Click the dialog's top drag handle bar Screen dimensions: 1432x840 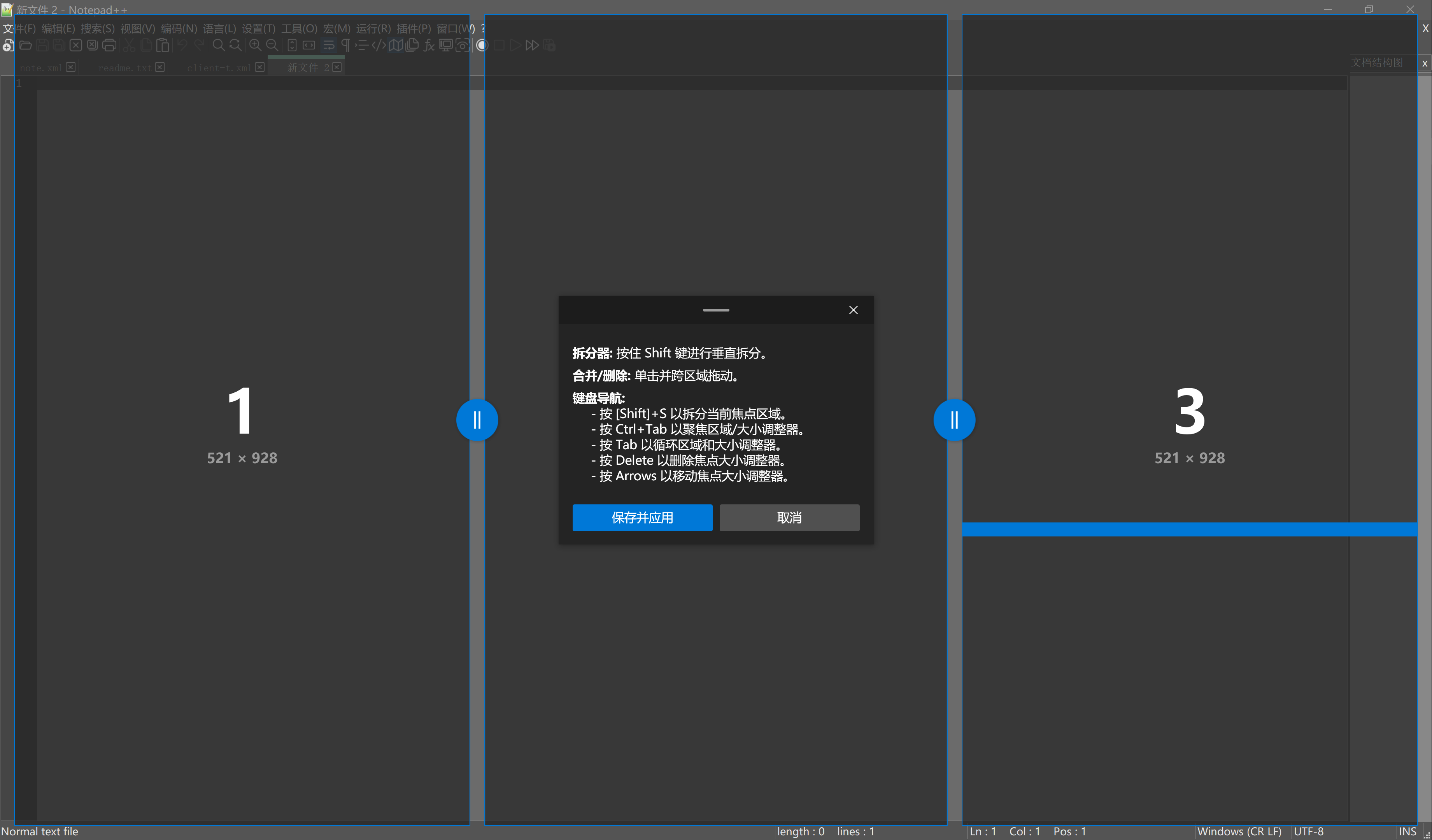pos(715,310)
